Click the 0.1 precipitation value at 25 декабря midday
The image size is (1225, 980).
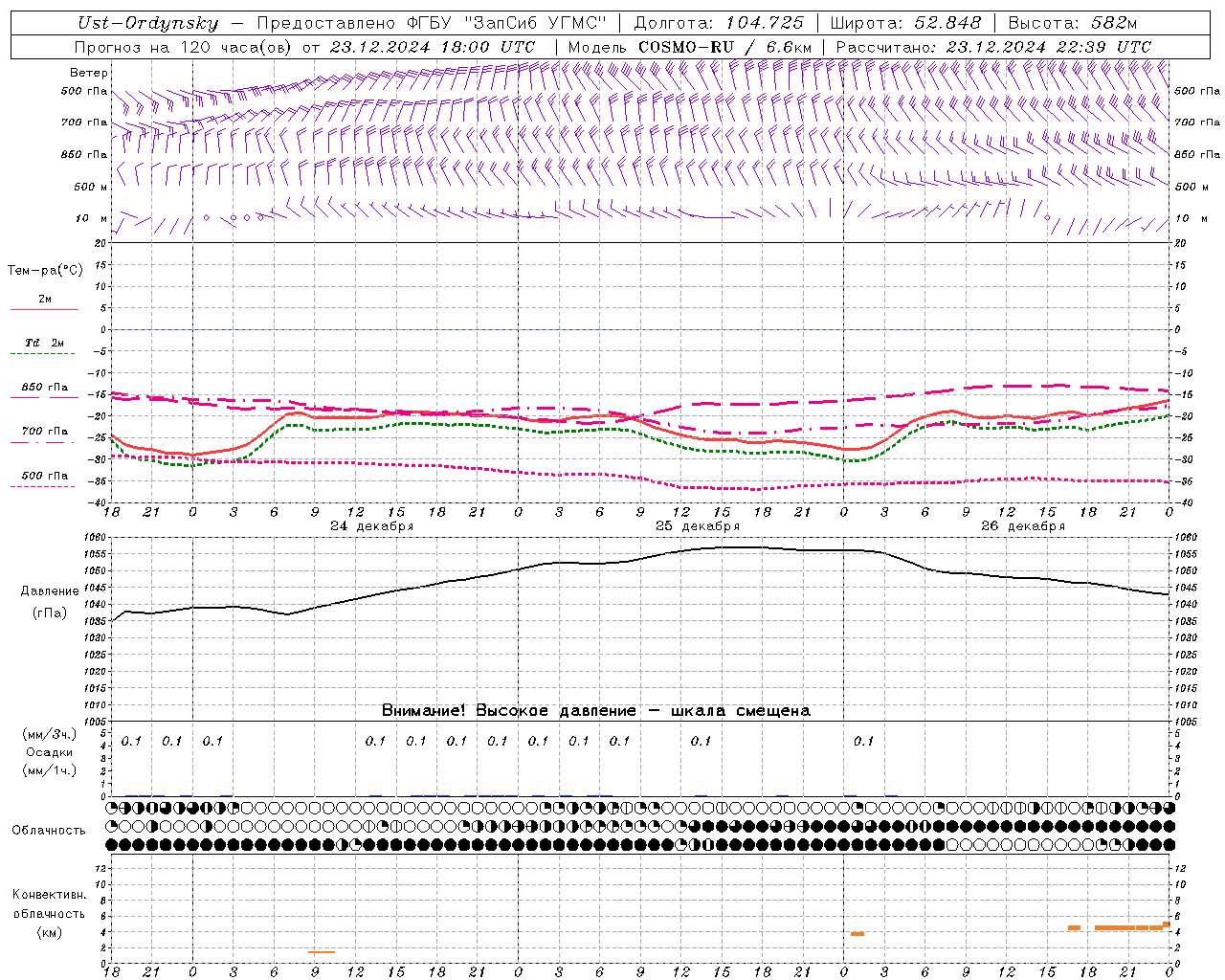[702, 741]
